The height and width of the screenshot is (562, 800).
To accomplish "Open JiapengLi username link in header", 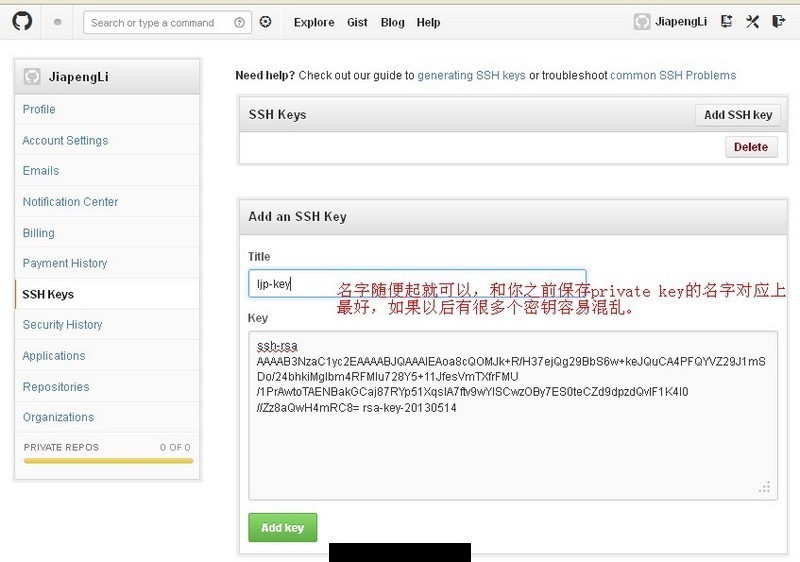I will (681, 21).
